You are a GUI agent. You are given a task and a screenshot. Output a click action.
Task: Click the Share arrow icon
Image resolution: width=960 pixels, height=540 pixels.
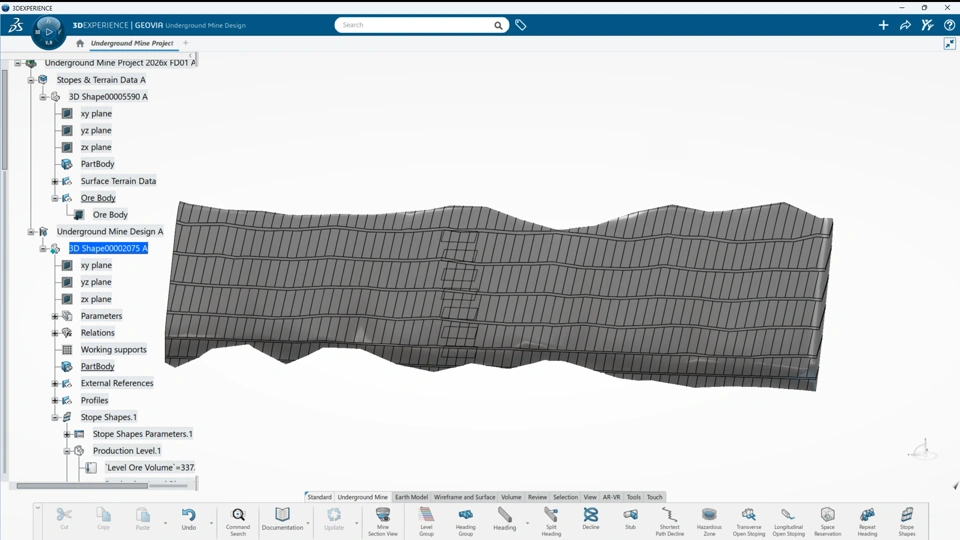click(x=905, y=25)
